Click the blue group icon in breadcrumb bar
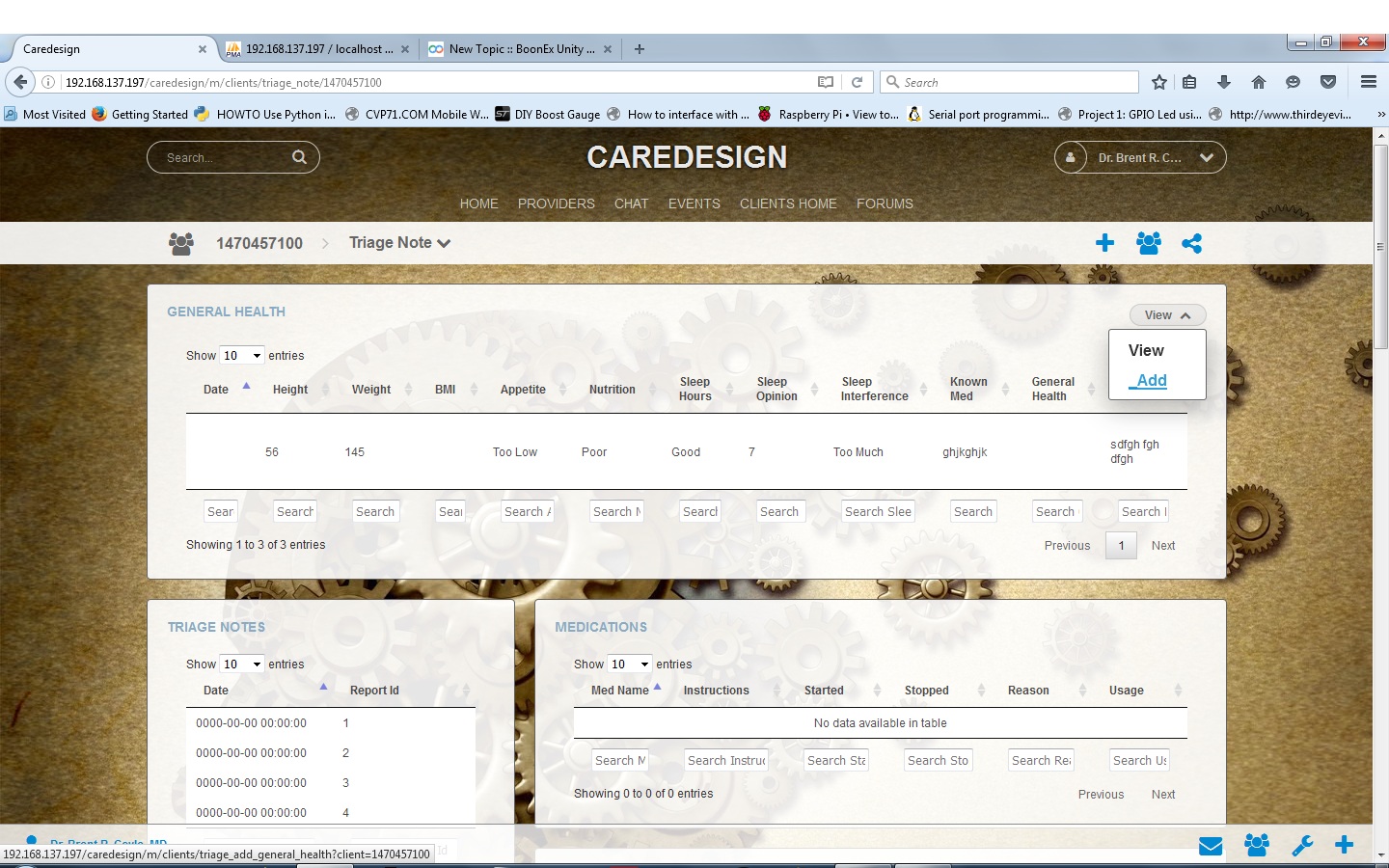This screenshot has height=868, width=1389. coord(1148,243)
